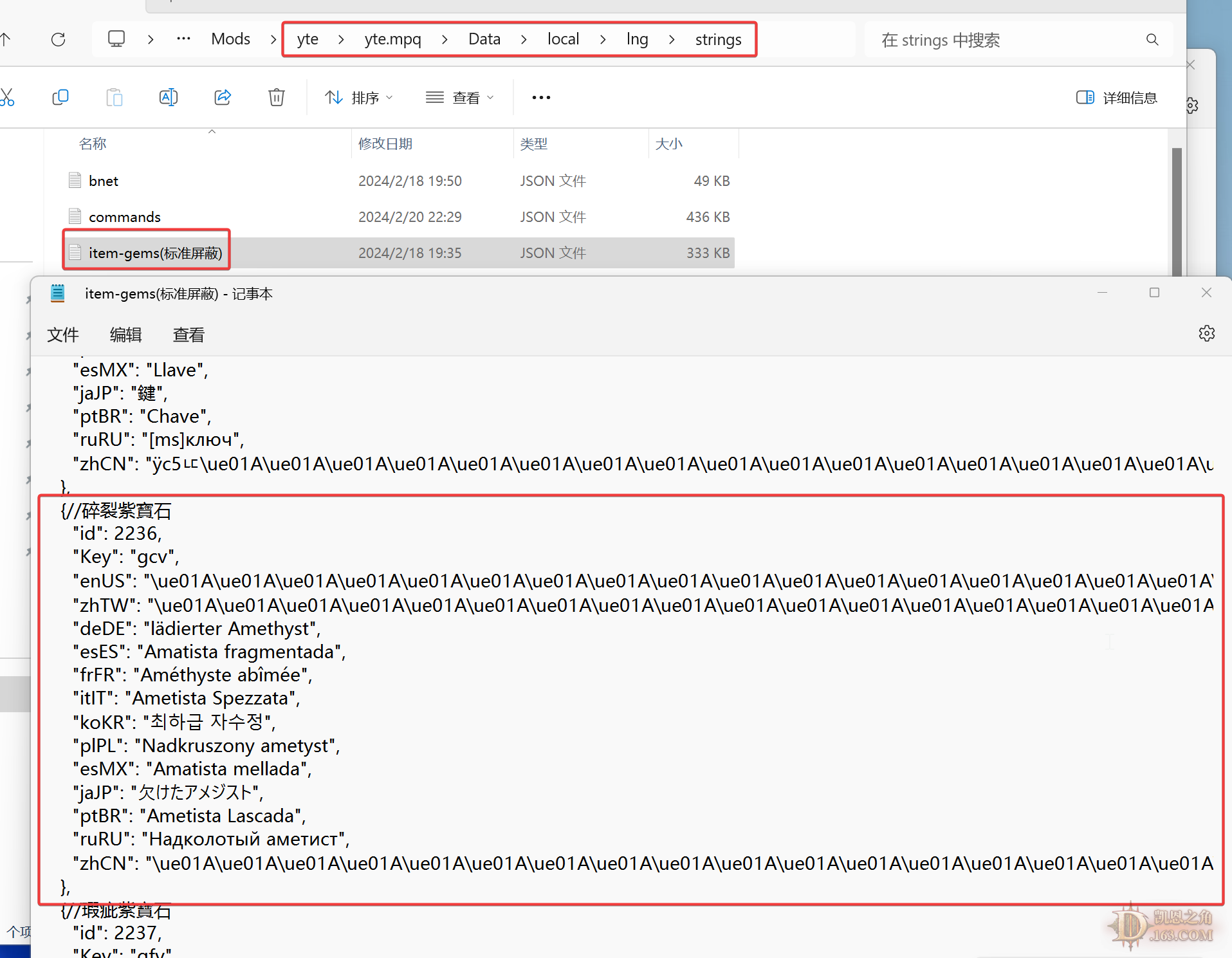Image resolution: width=1232 pixels, height=958 pixels.
Task: Expand chevron after local breadcrumb
Action: [x=603, y=39]
